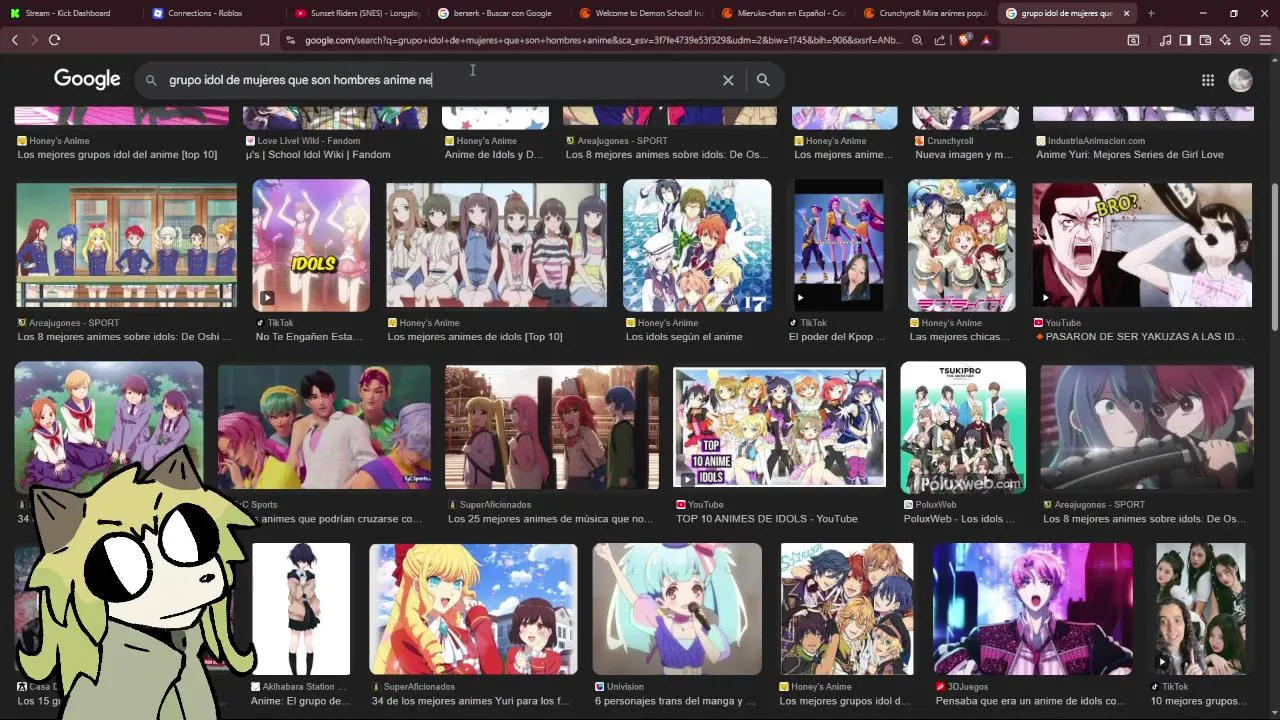Open the Google apps grid icon
1280x720 pixels.
[x=1208, y=80]
